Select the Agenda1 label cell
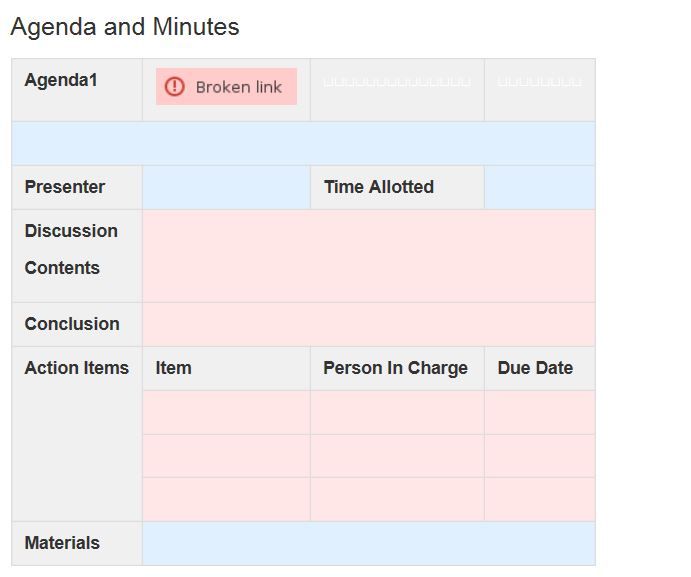Image resolution: width=691 pixels, height=577 pixels. (77, 90)
